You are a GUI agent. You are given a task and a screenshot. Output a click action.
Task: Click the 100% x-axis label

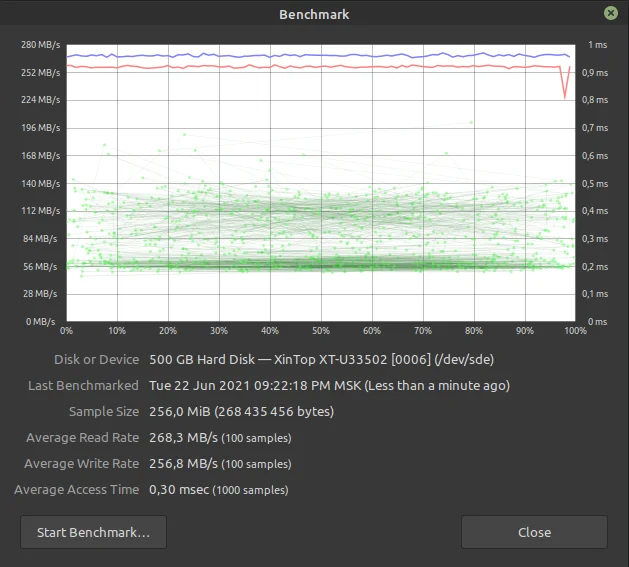[x=575, y=331]
